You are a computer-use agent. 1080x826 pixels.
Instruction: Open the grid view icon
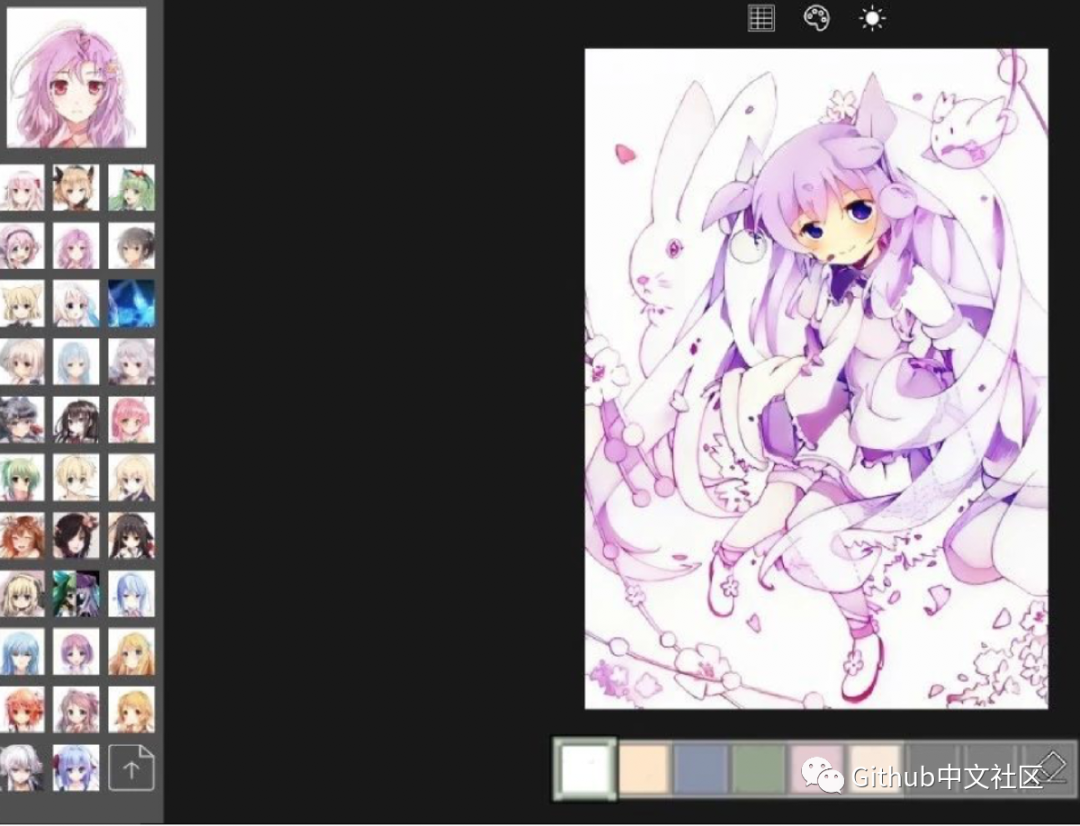coord(761,19)
